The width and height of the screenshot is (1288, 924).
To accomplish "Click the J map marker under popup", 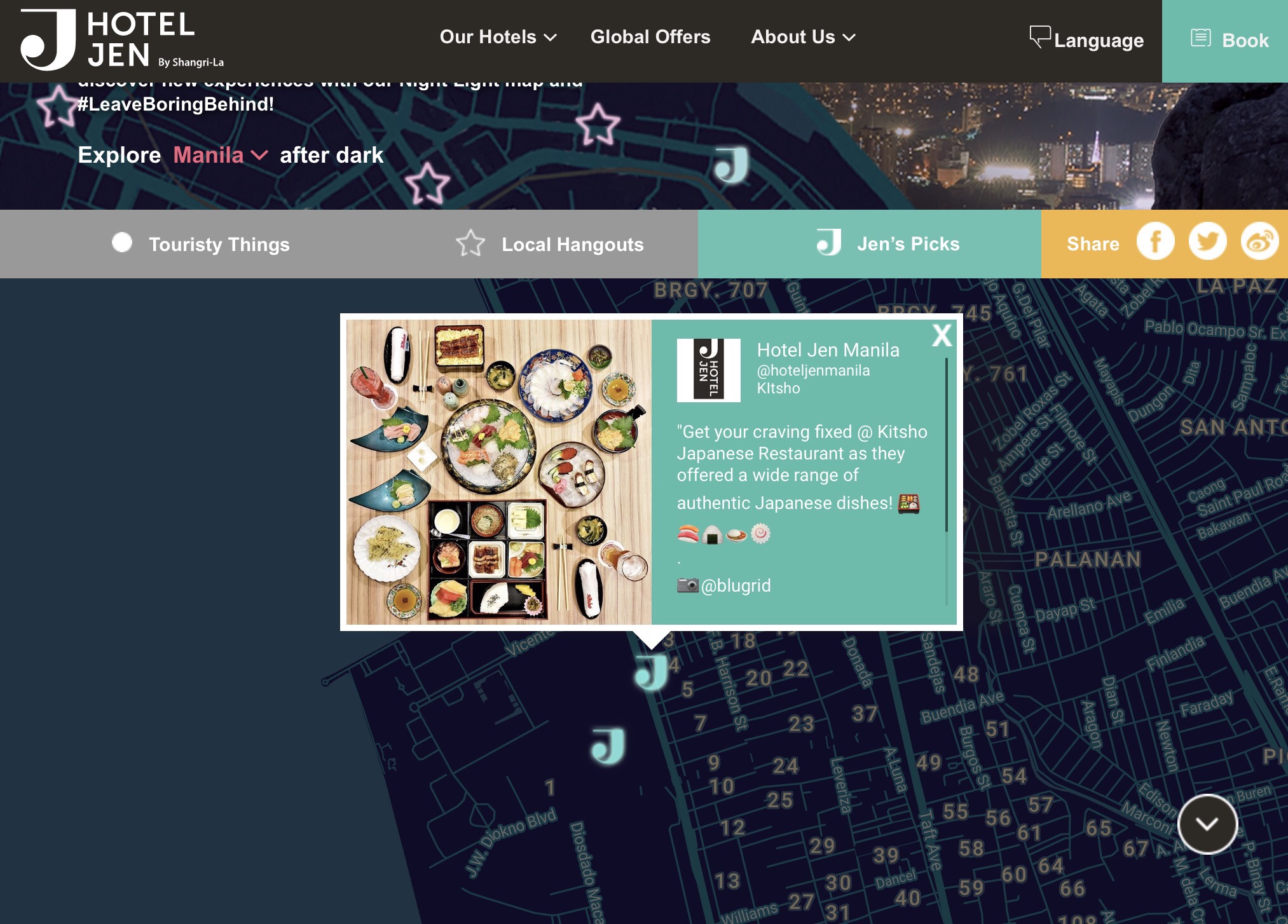I will [x=652, y=673].
